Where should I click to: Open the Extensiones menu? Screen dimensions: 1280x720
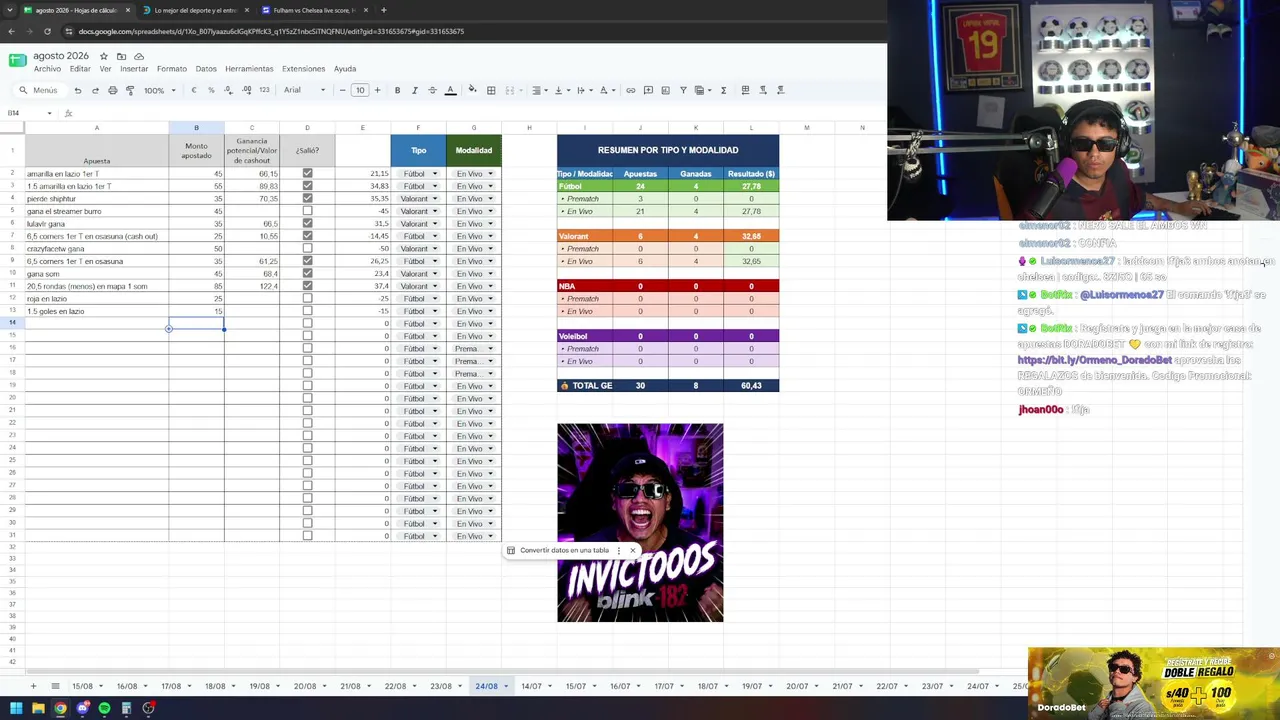pos(303,69)
